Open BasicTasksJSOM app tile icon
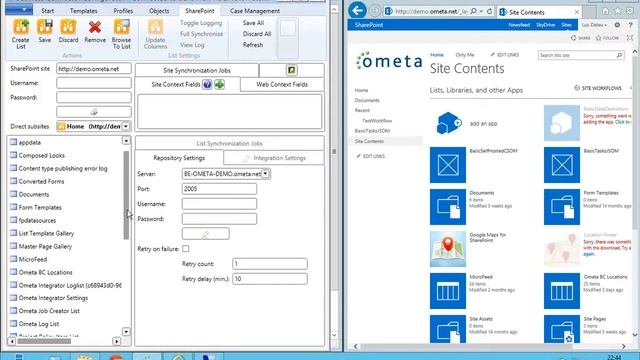The width and height of the screenshot is (640, 360). pyautogui.click(x=562, y=165)
